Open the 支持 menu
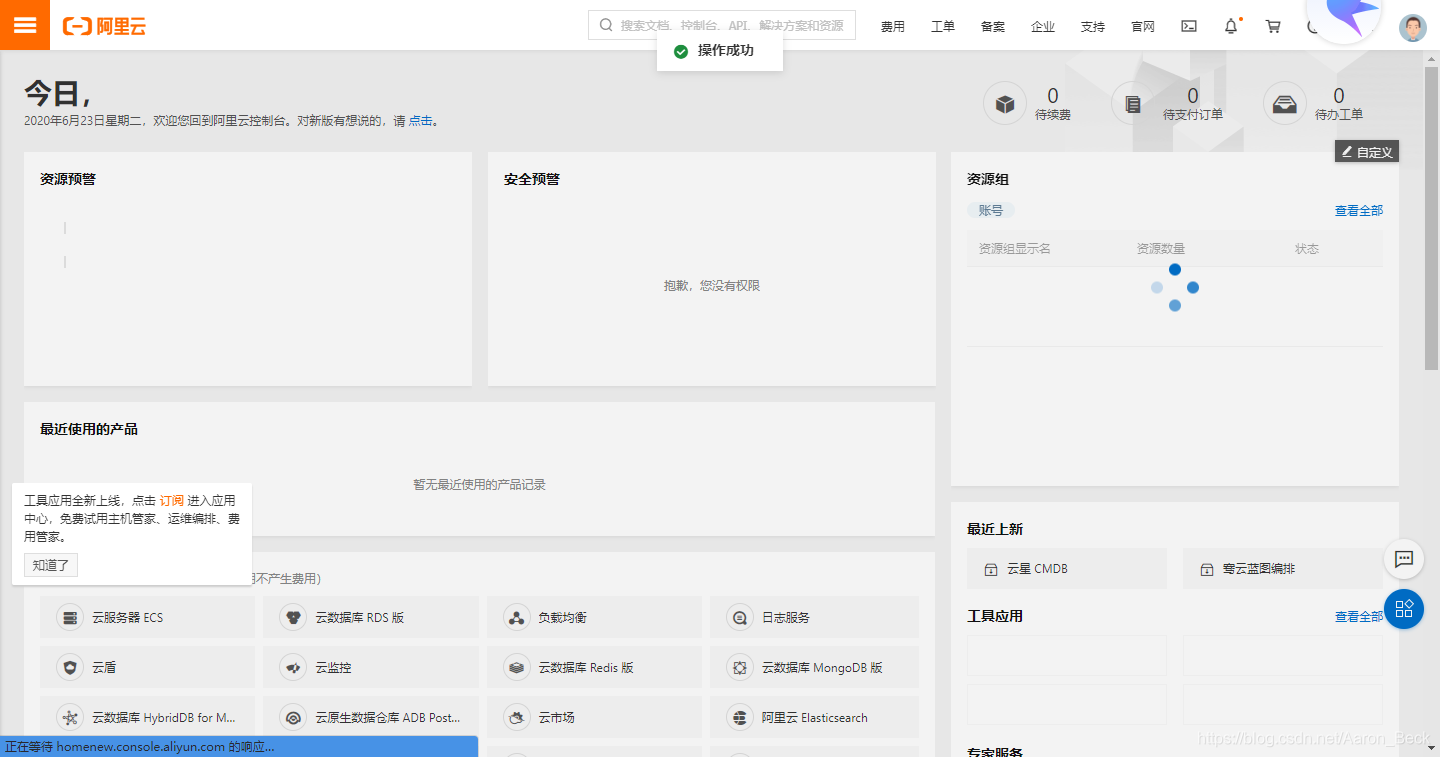Viewport: 1440px width, 757px height. [x=1093, y=27]
